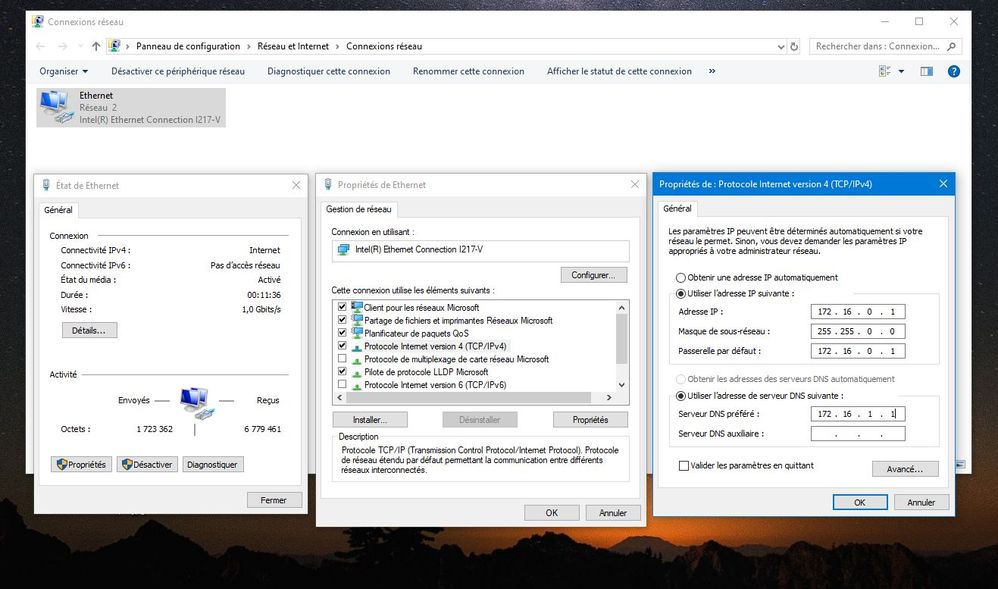This screenshot has height=589, width=998.
Task: Check Valider les paramètres en quittant
Action: 684,465
